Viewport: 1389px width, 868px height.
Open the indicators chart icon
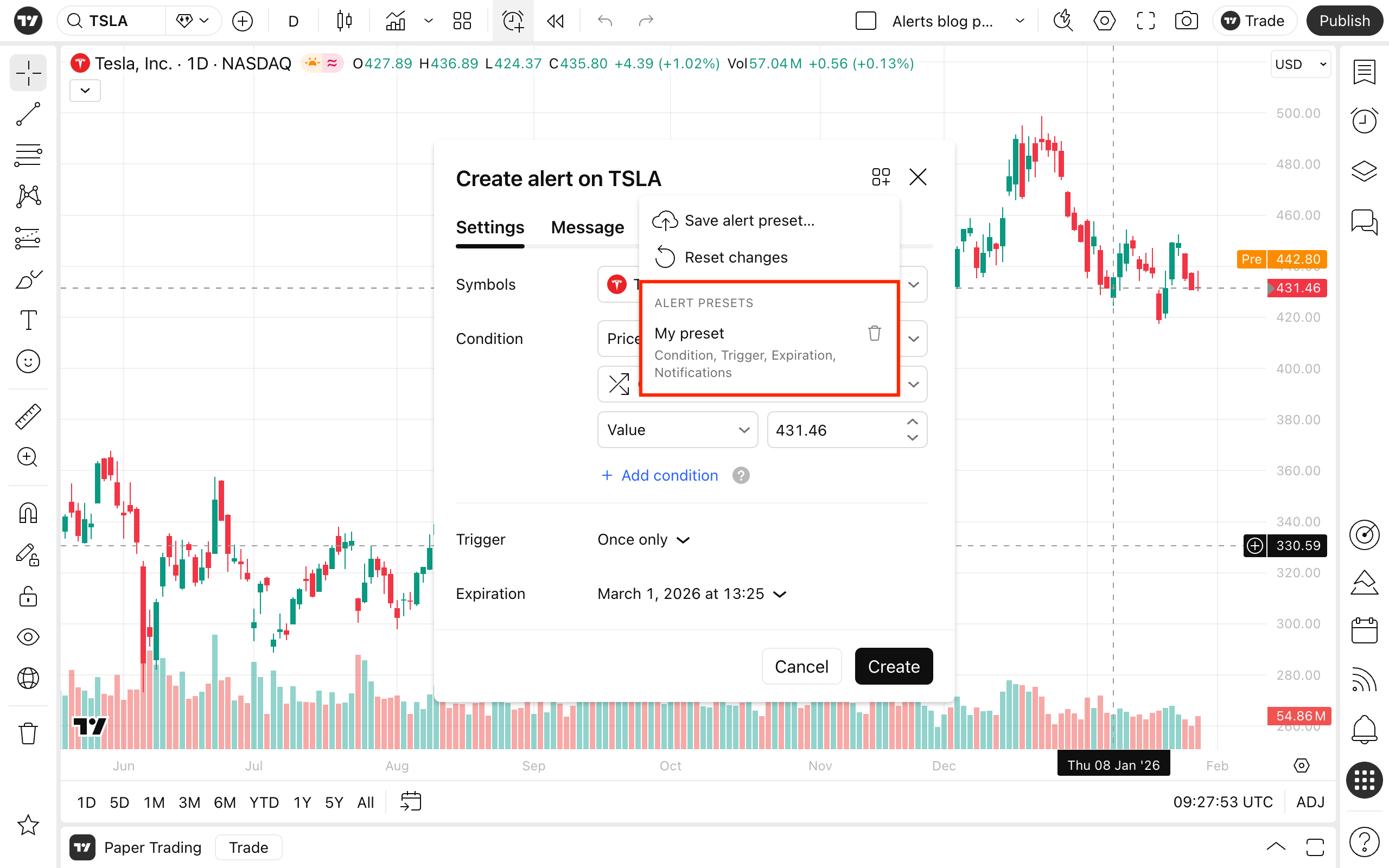coord(396,21)
